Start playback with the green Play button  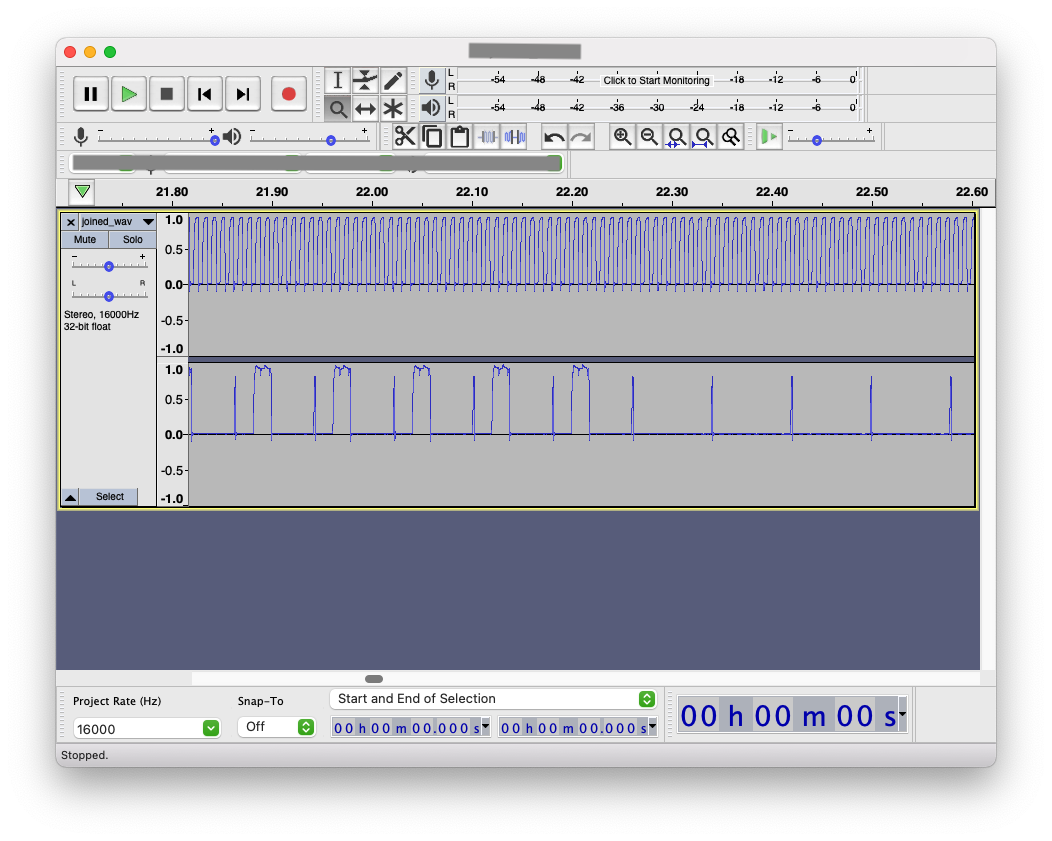point(129,95)
